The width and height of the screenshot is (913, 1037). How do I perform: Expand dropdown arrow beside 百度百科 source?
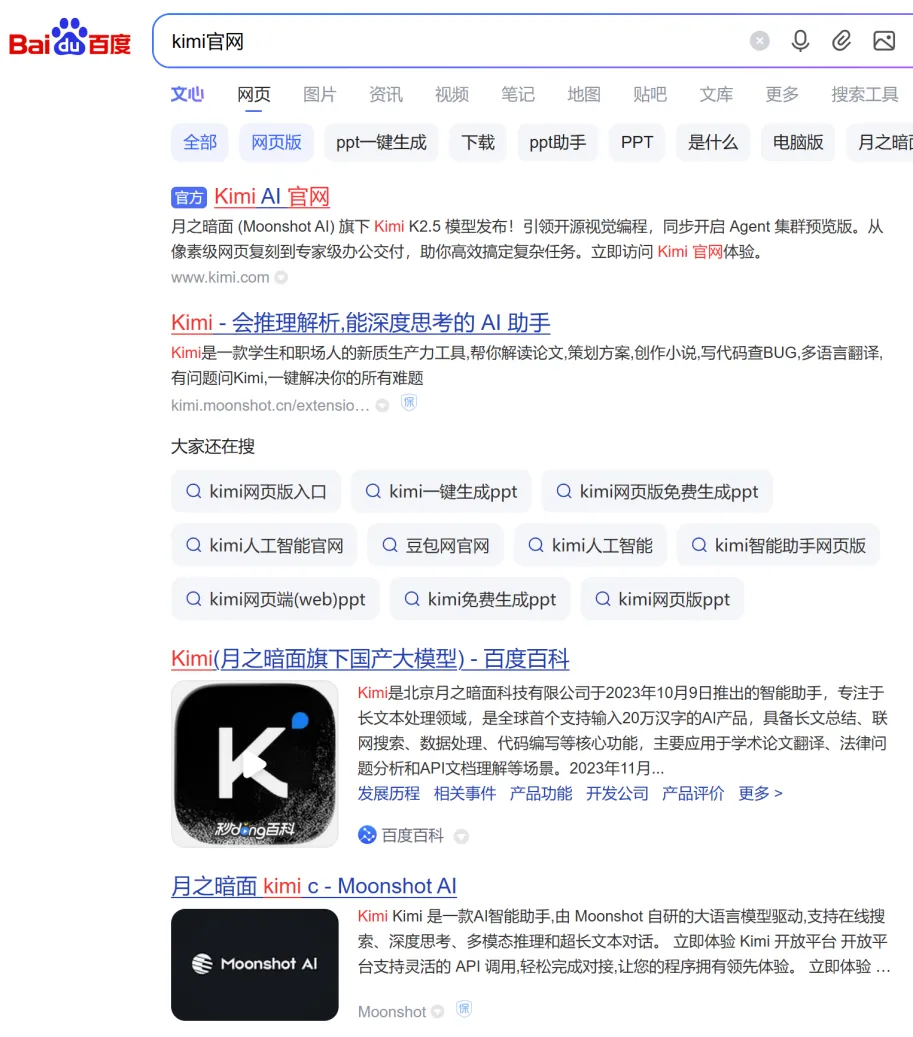pos(461,837)
